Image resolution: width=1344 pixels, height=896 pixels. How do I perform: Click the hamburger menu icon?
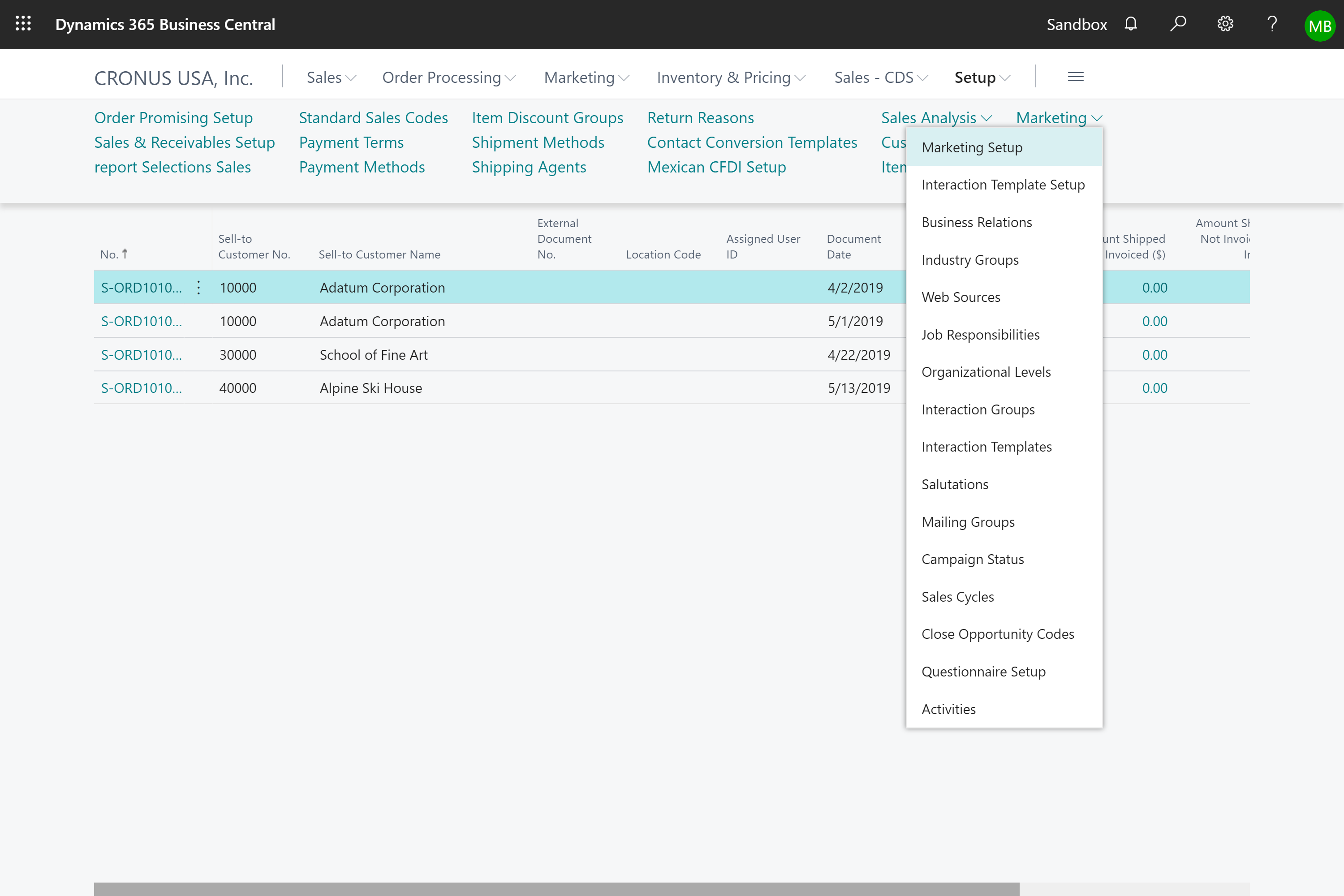tap(1076, 76)
